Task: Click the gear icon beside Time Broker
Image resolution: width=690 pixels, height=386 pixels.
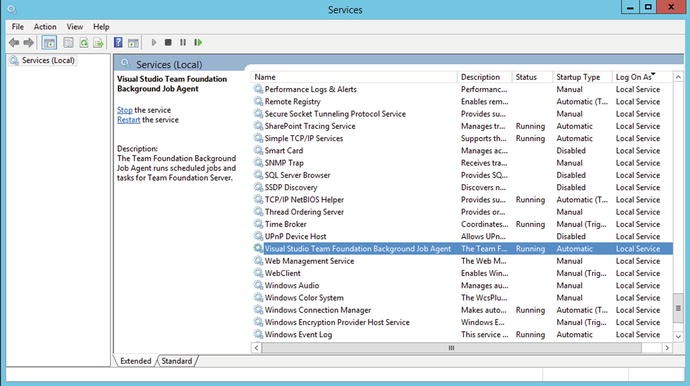Action: click(x=258, y=224)
